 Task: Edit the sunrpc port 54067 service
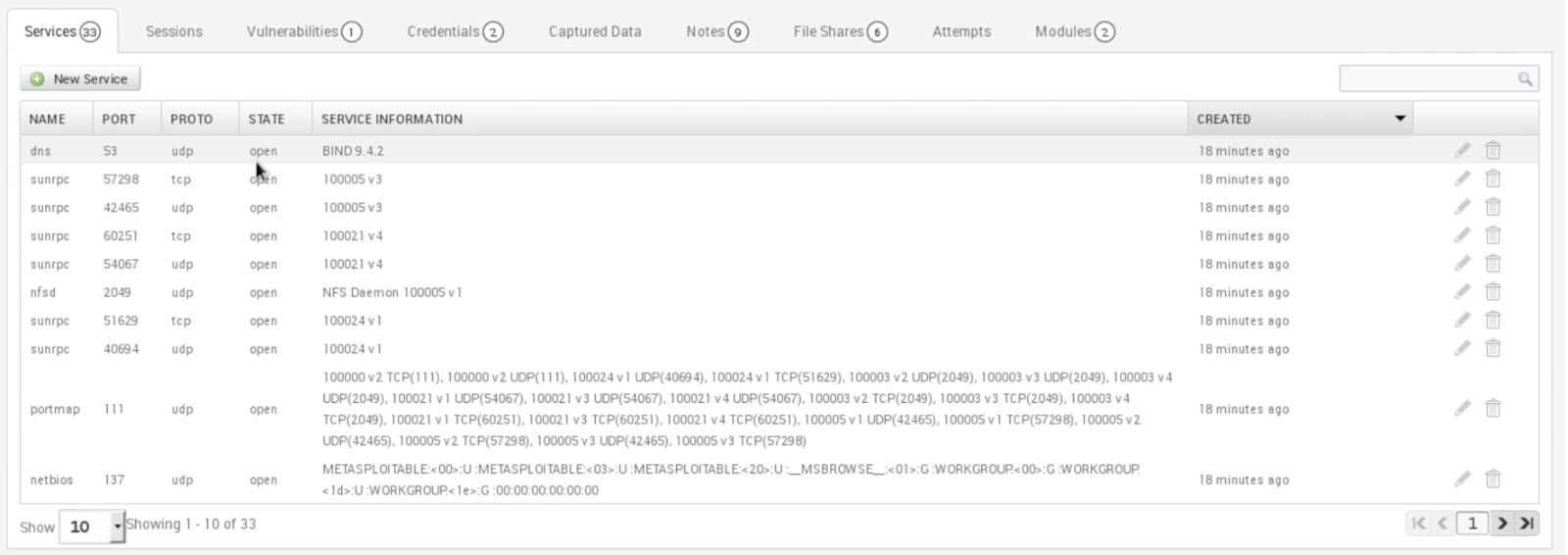click(1462, 264)
